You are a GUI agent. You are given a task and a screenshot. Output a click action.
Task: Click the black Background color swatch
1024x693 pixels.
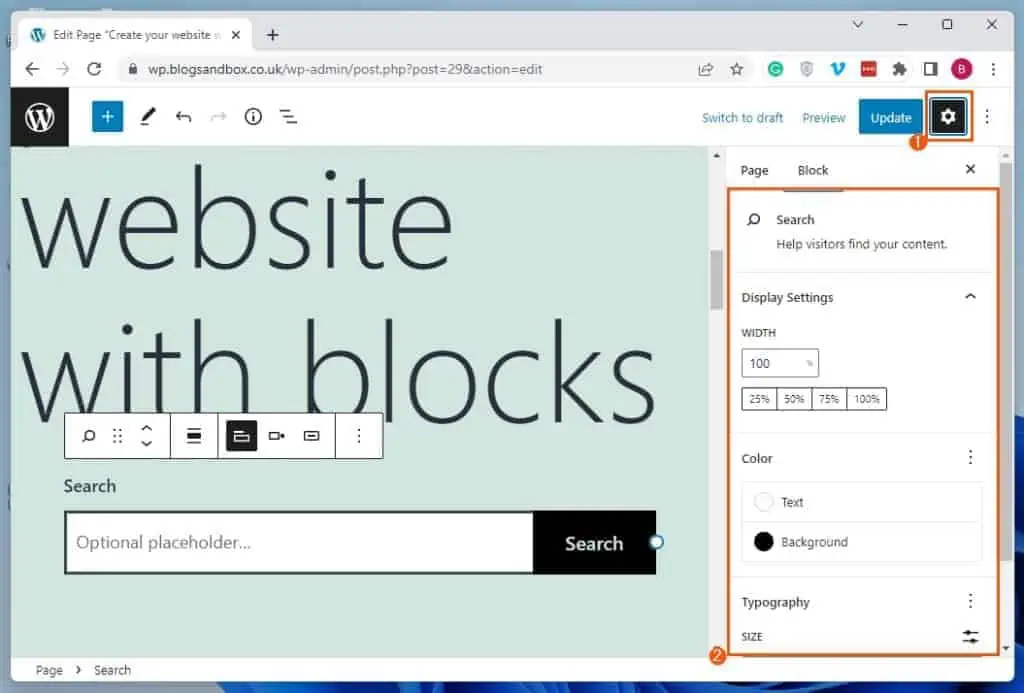764,542
